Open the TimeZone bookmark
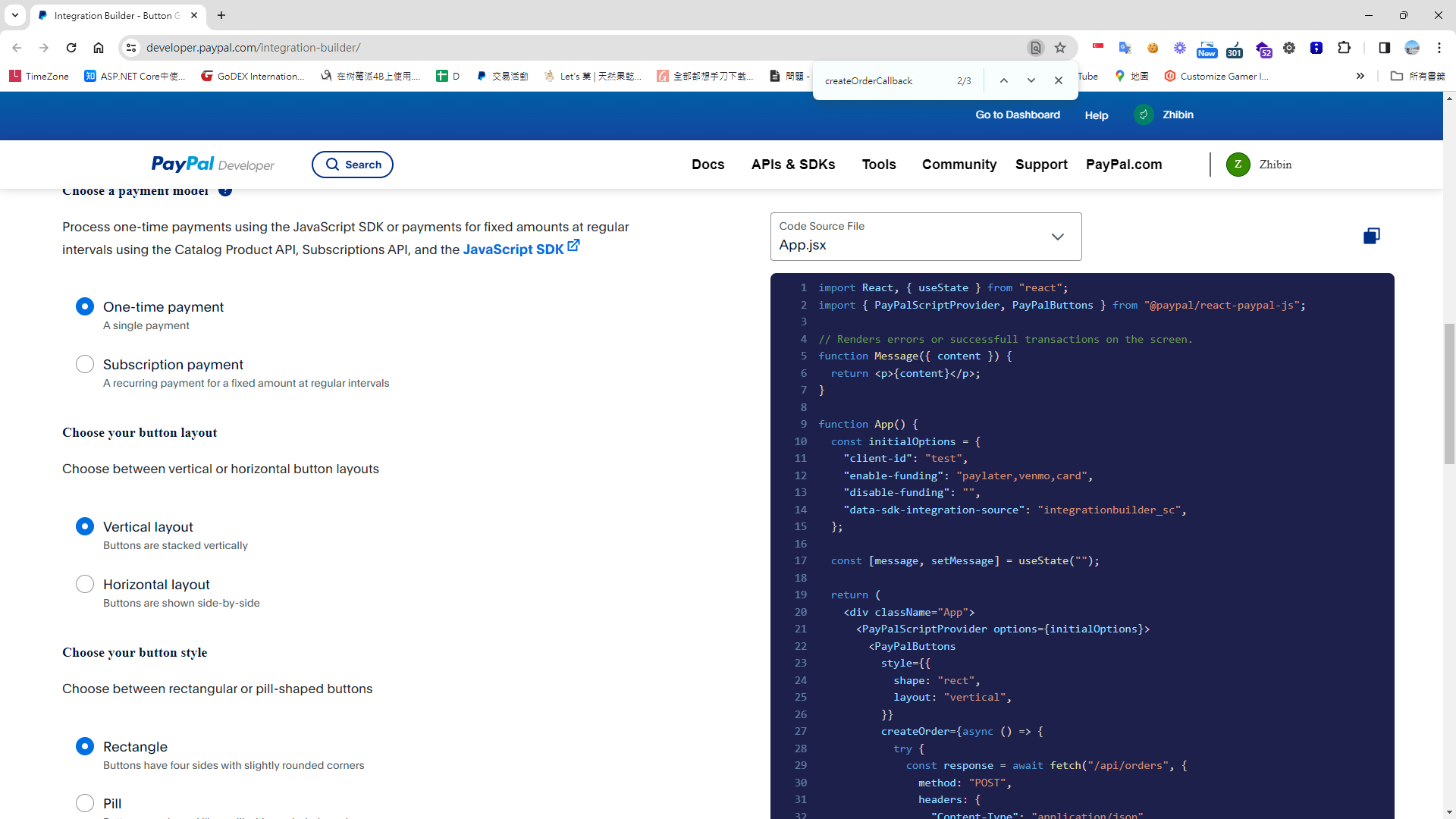Image resolution: width=1456 pixels, height=819 pixels. (38, 76)
